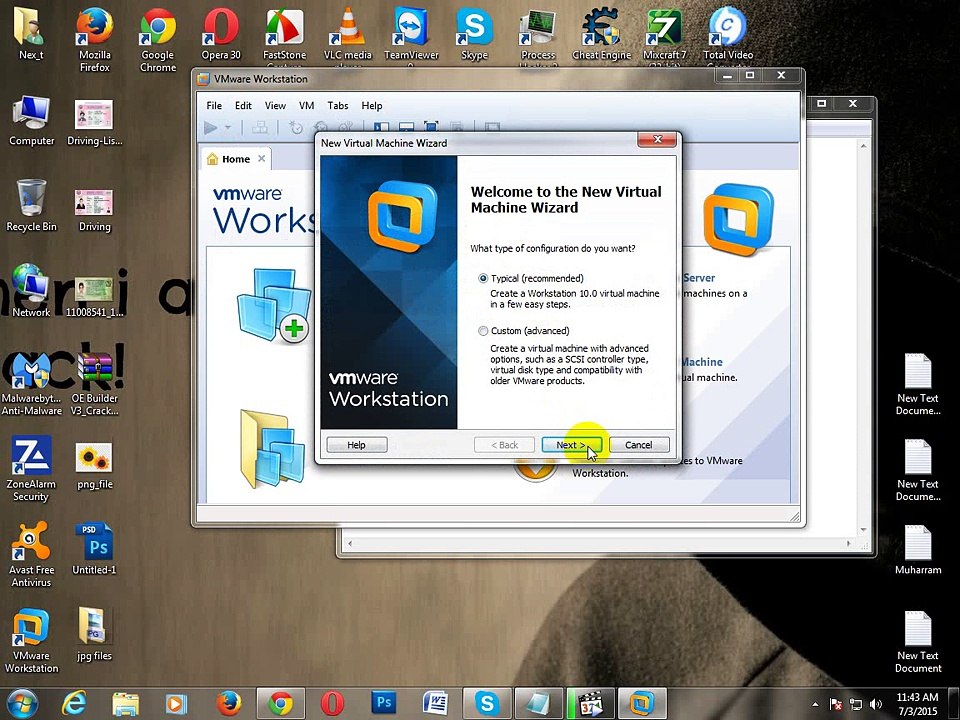This screenshot has height=720, width=960.
Task: Select the png_file sunflower image icon
Action: pos(94,467)
